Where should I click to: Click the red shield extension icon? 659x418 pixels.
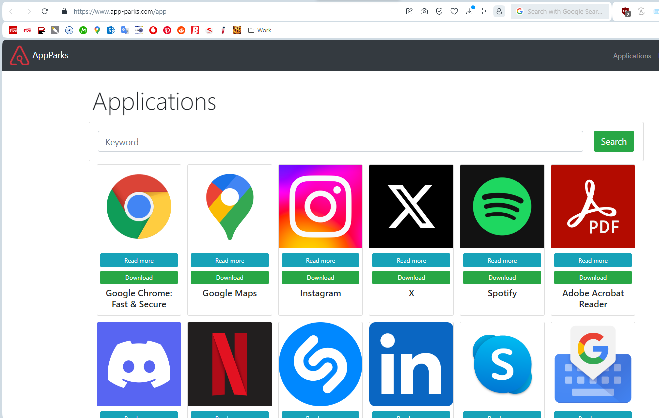pos(626,12)
